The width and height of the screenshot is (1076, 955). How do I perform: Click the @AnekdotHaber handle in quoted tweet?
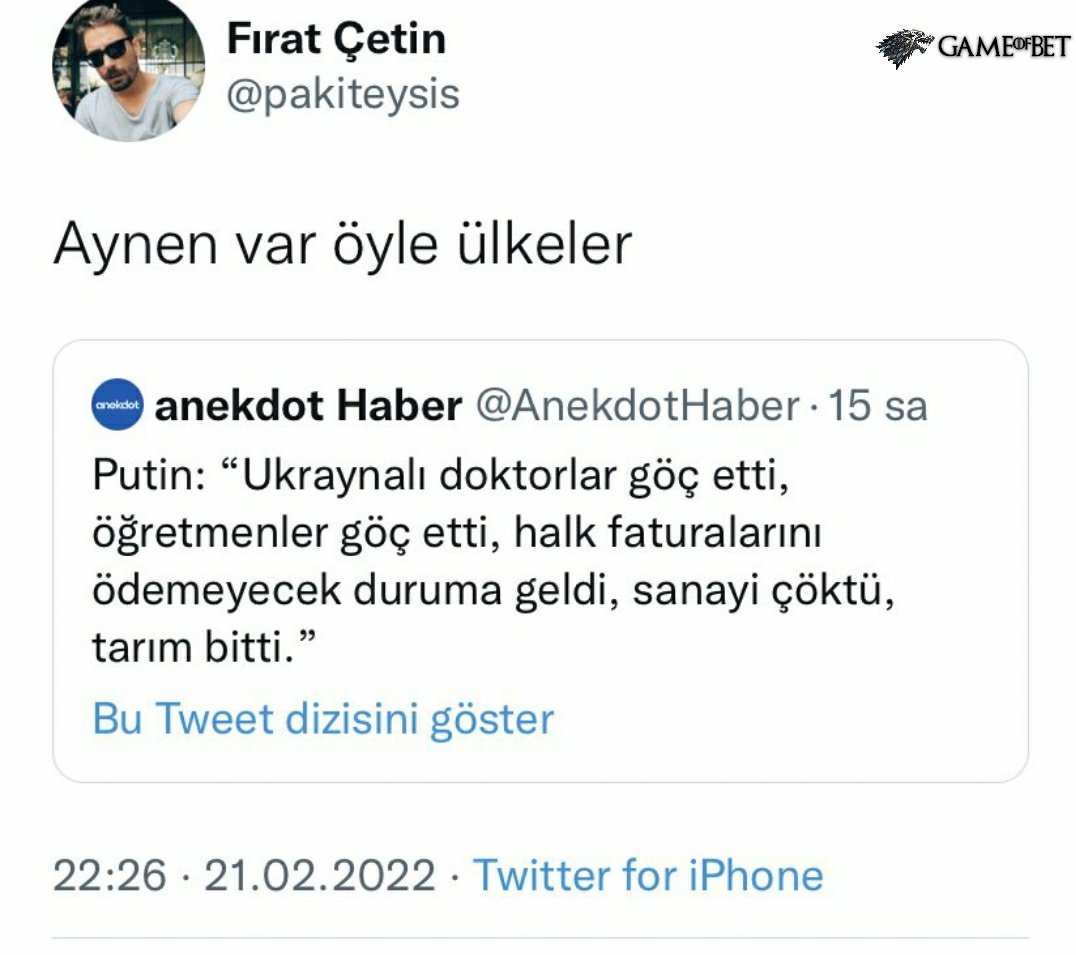coord(636,406)
